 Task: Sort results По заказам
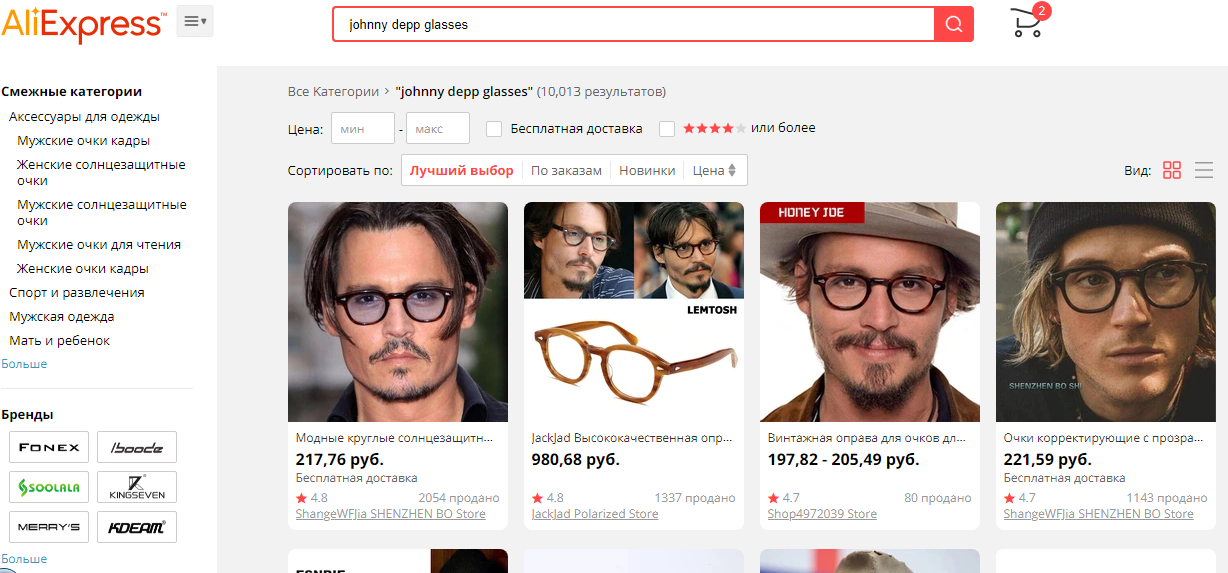pos(566,171)
